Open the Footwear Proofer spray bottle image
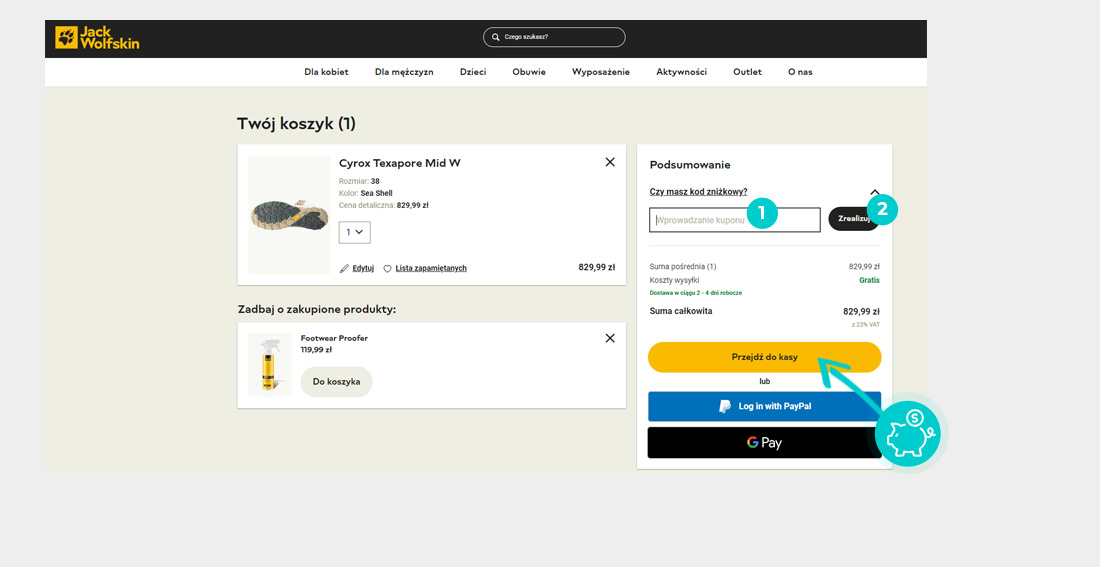The image size is (1100, 567). pos(270,365)
